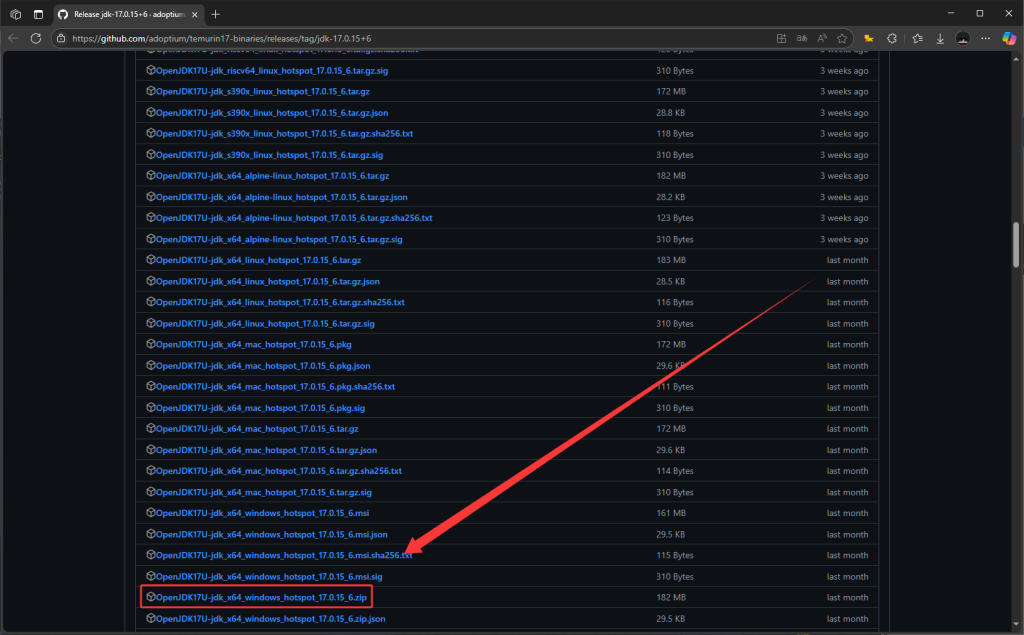Screen dimensions: 1024x635
Task: Click 28.8 KB size of s390x tar.gz.json
Action: pyautogui.click(x=671, y=112)
